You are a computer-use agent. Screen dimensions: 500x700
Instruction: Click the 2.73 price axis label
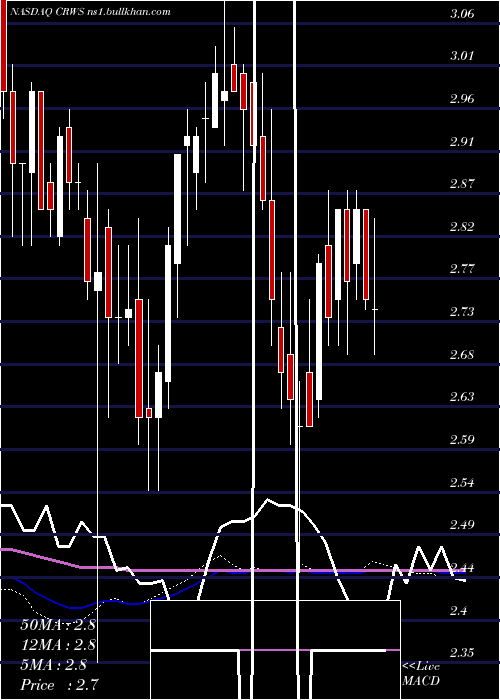point(462,312)
